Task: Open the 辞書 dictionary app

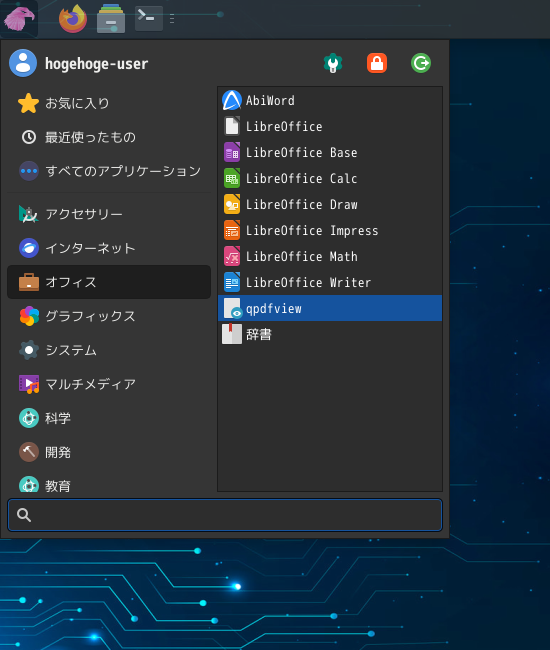Action: 330,334
